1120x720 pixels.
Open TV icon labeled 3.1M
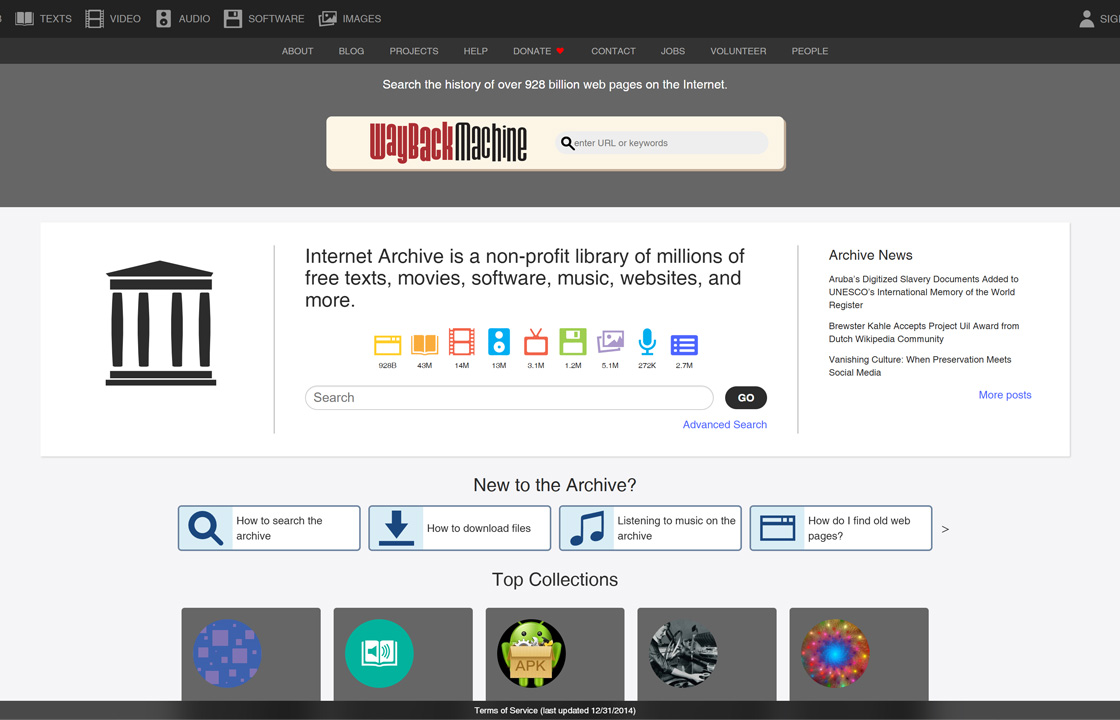[536, 342]
